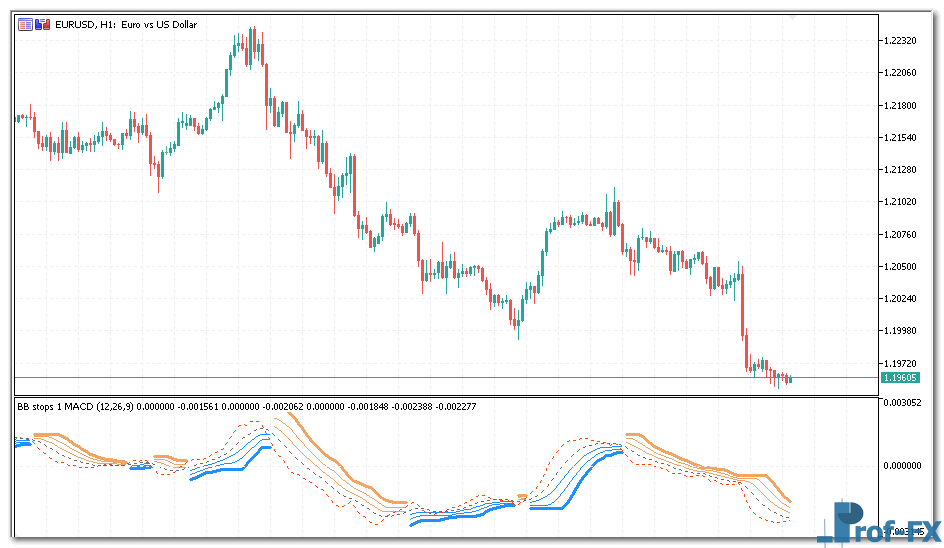Click the thick blue indicator line at far left
The width and height of the screenshot is (944, 548).
22,441
